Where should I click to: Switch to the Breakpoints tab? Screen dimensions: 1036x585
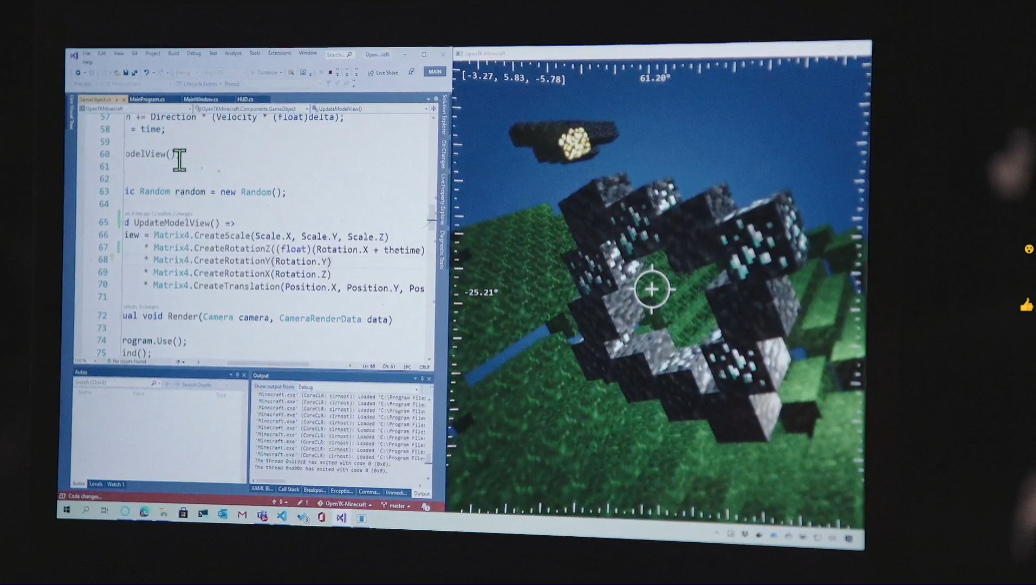314,490
